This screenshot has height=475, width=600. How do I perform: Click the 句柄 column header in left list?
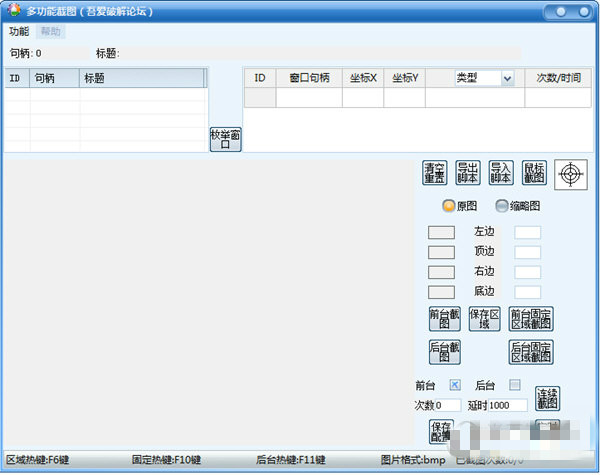pyautogui.click(x=54, y=78)
